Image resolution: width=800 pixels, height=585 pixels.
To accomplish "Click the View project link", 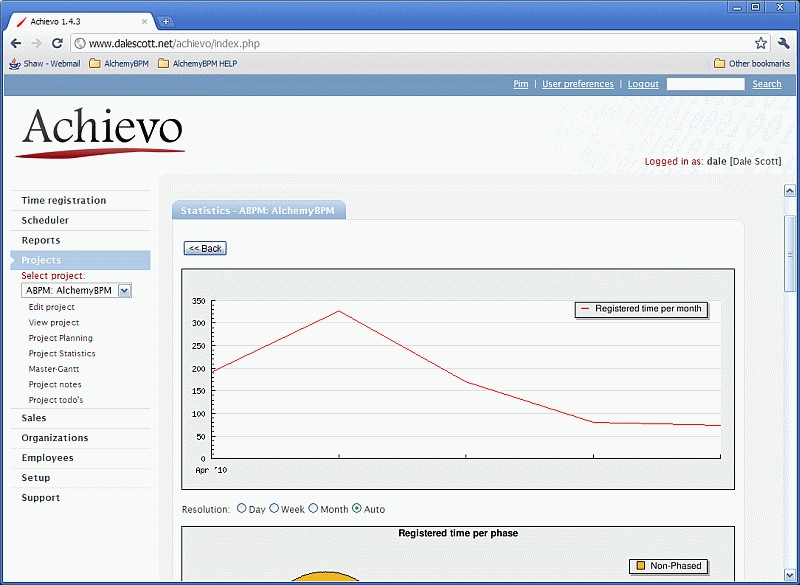I will pyautogui.click(x=54, y=322).
